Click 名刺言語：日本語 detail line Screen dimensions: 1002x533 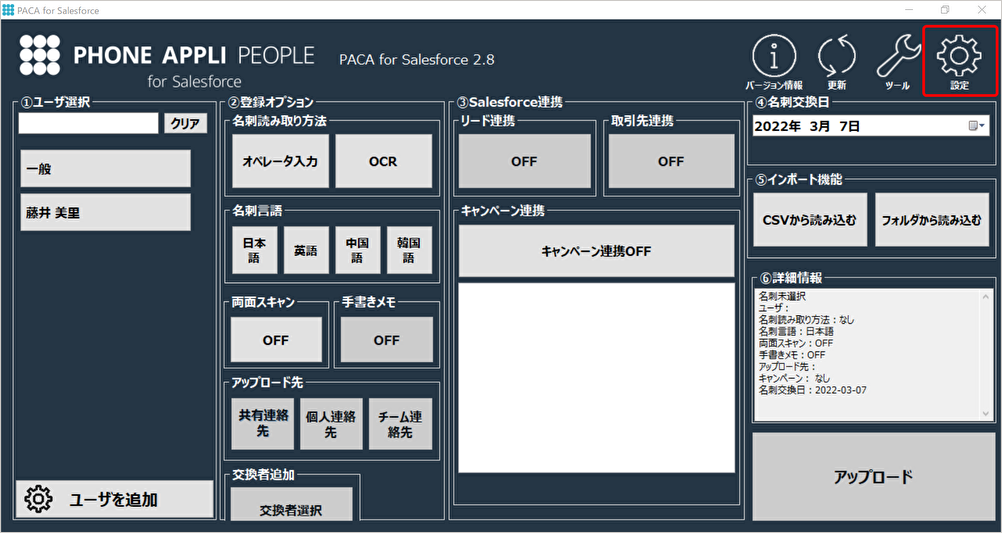coord(796,332)
